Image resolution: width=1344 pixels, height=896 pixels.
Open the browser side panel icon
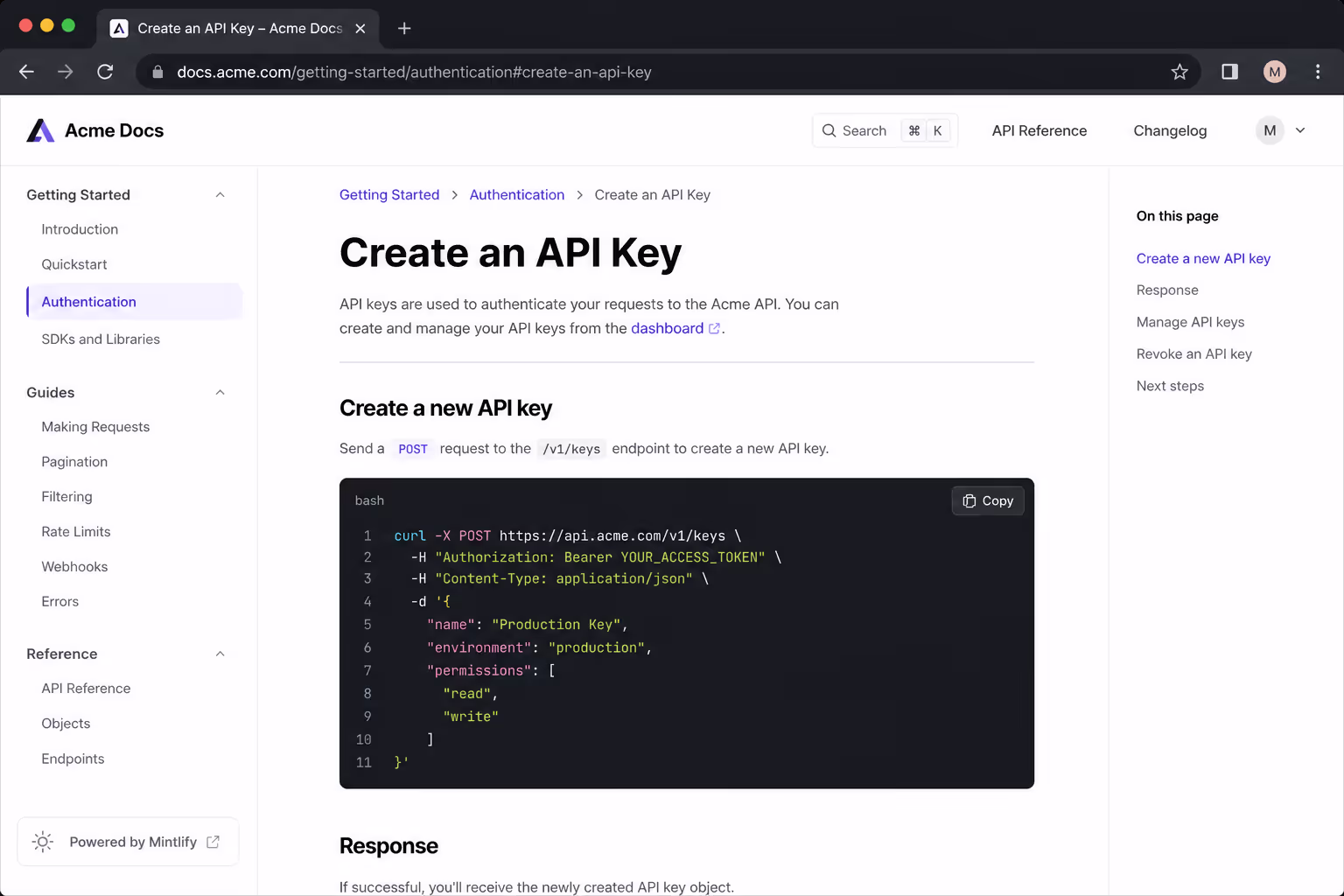(x=1229, y=72)
